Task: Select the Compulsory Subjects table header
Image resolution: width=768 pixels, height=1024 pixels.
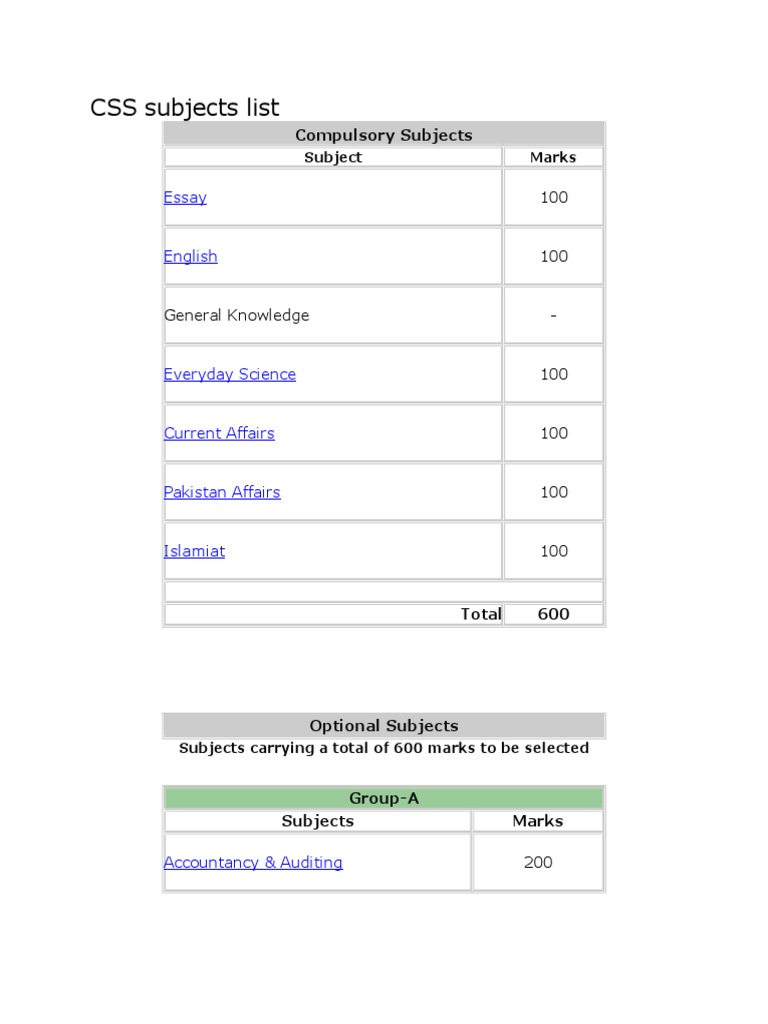Action: coord(383,135)
